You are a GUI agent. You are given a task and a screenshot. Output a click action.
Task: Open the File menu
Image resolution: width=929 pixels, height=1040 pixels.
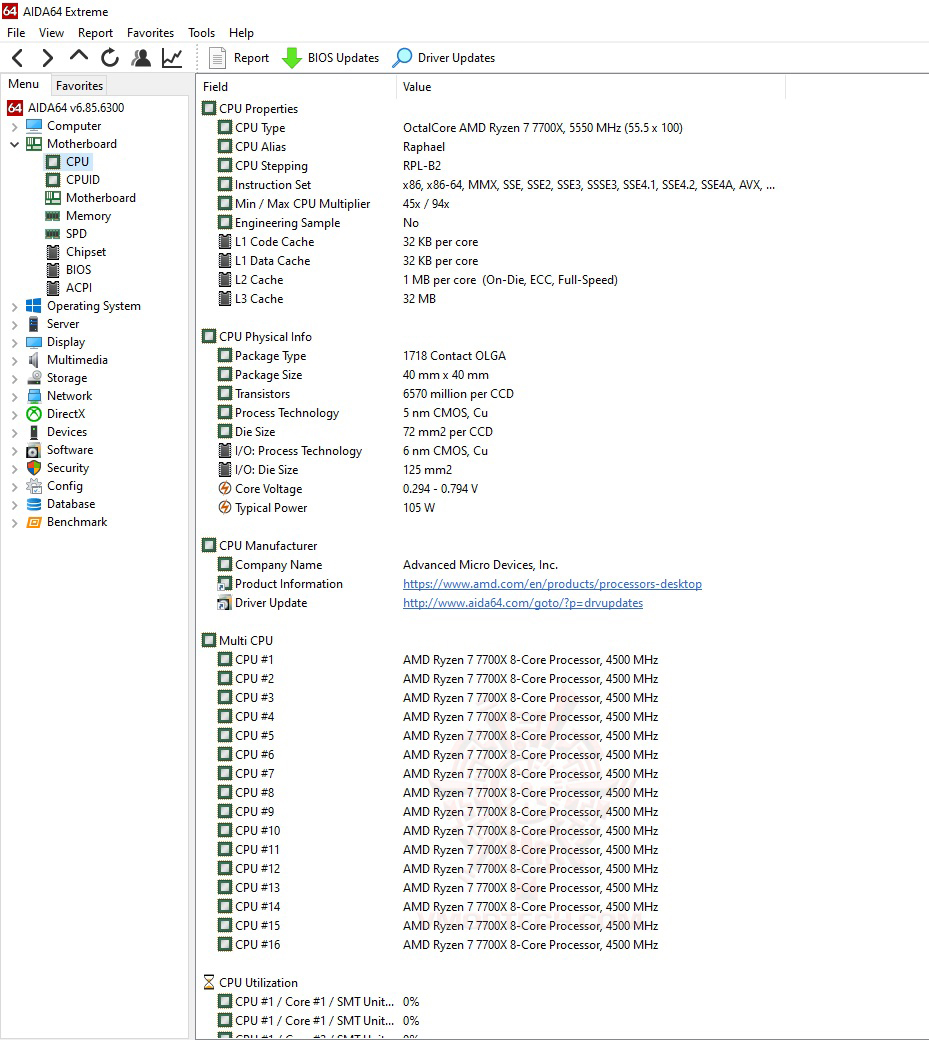pos(16,32)
